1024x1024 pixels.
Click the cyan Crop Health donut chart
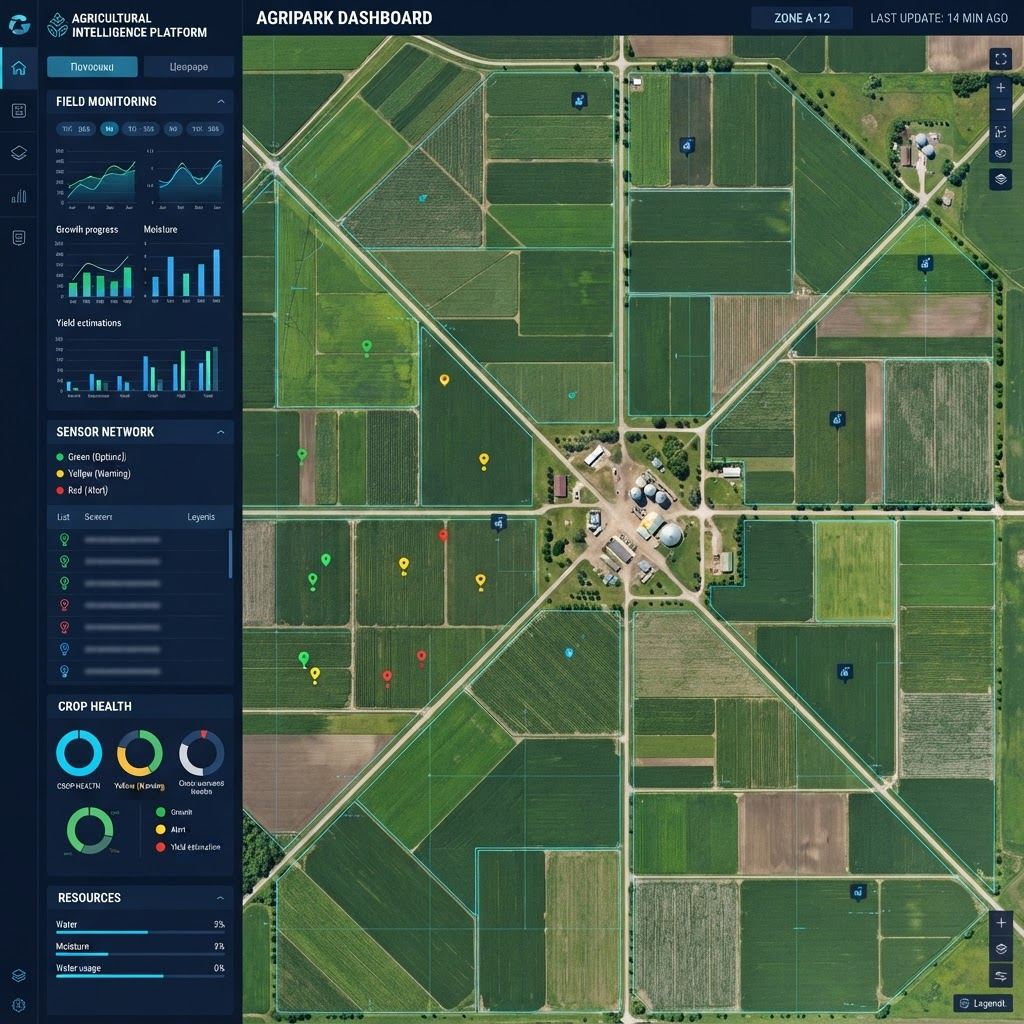[x=79, y=753]
